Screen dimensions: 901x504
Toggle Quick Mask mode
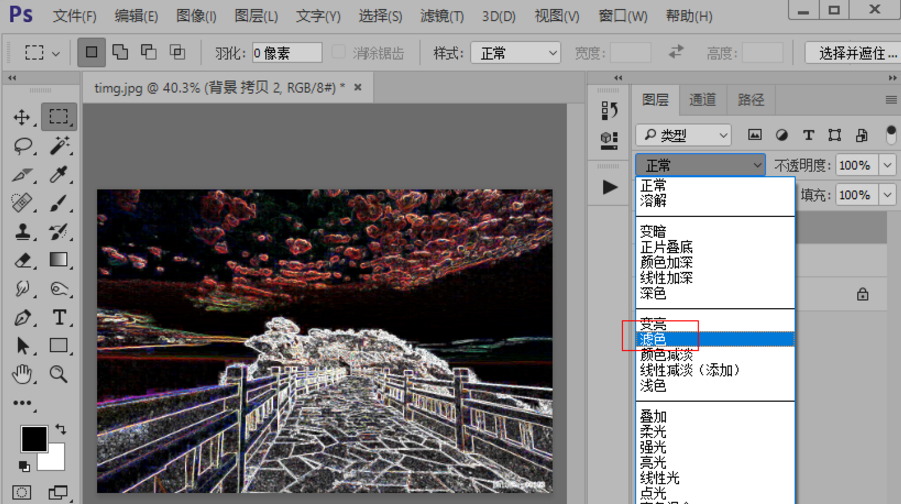point(22,493)
